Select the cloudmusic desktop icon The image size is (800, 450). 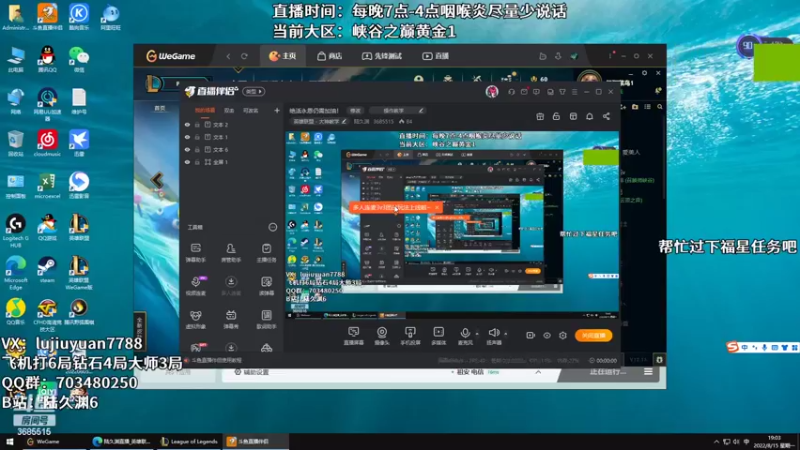click(x=47, y=143)
